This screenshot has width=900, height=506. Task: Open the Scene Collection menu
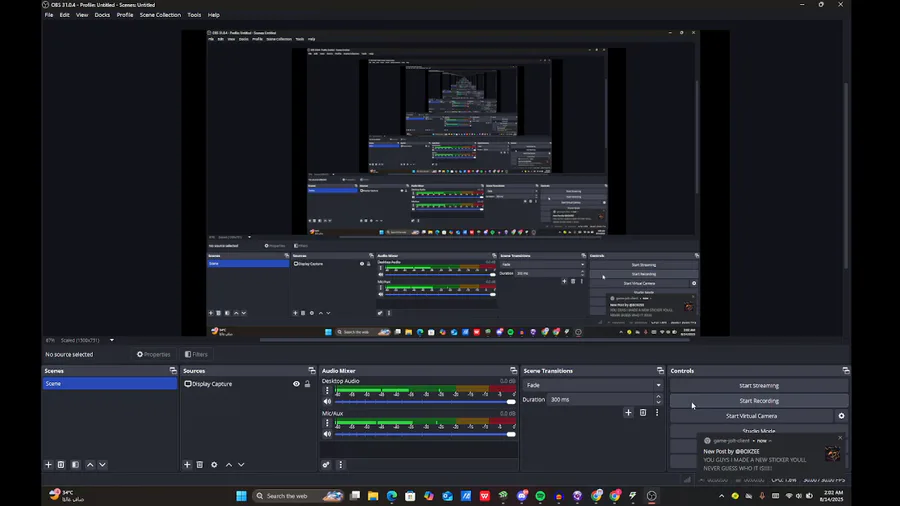point(160,15)
